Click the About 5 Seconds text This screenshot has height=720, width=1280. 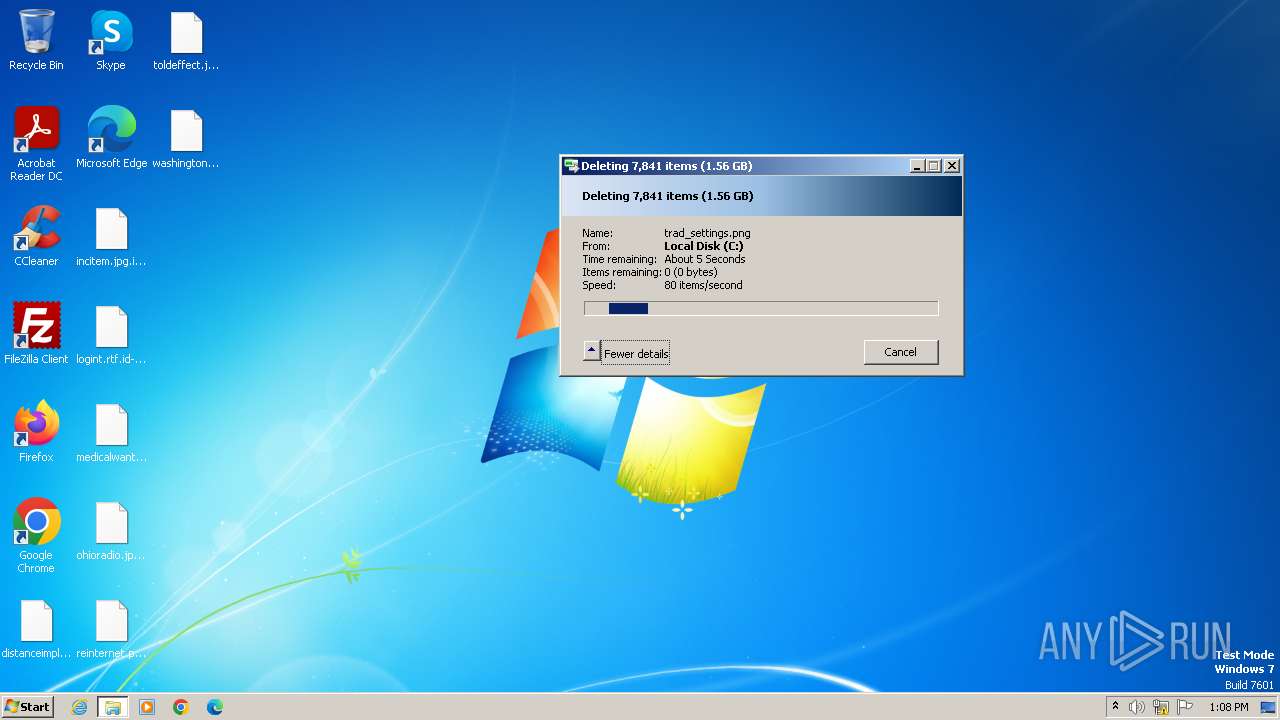tap(704, 259)
